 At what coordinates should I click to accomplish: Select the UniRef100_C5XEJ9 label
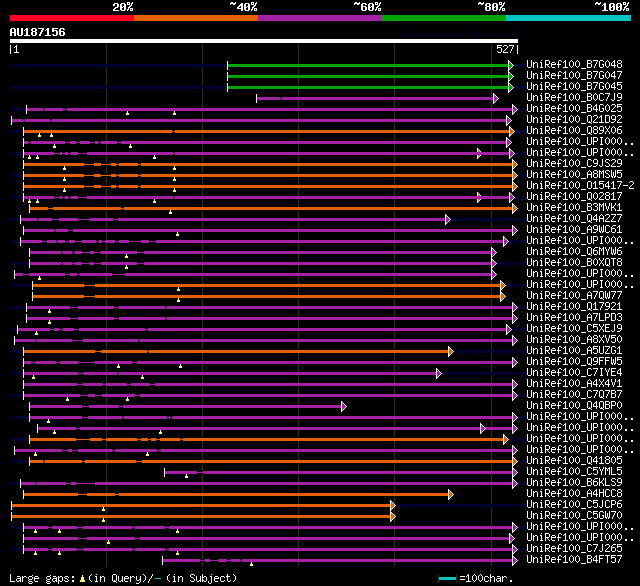coord(574,329)
